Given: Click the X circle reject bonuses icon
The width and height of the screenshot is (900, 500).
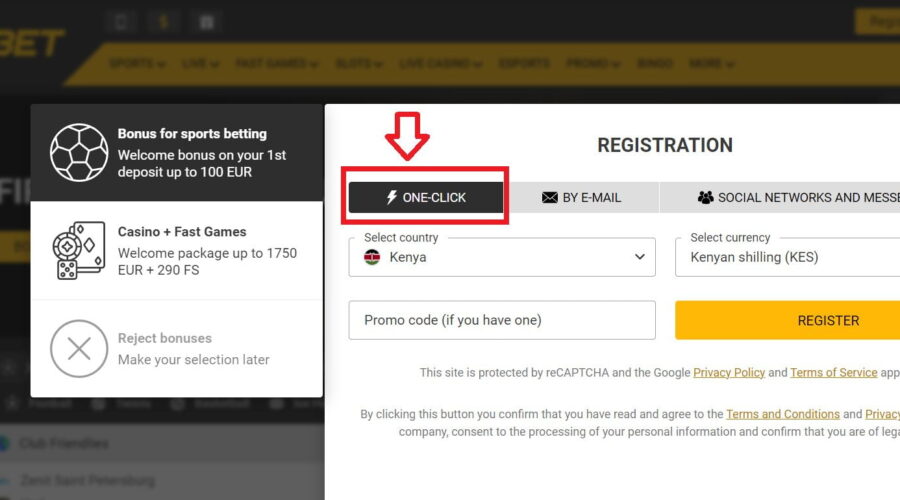Looking at the screenshot, I should click(79, 348).
